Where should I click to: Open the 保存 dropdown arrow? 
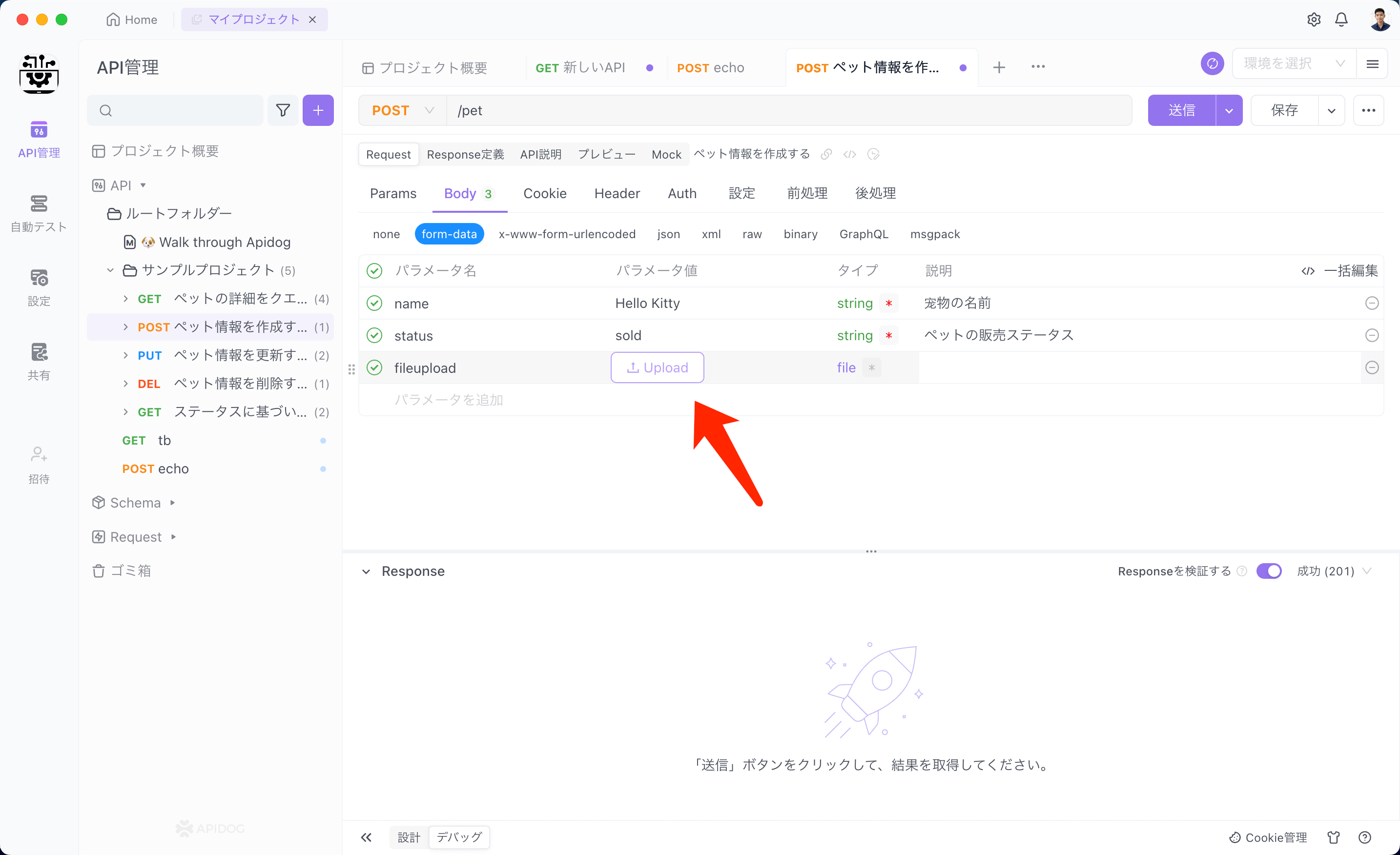pyautogui.click(x=1331, y=110)
